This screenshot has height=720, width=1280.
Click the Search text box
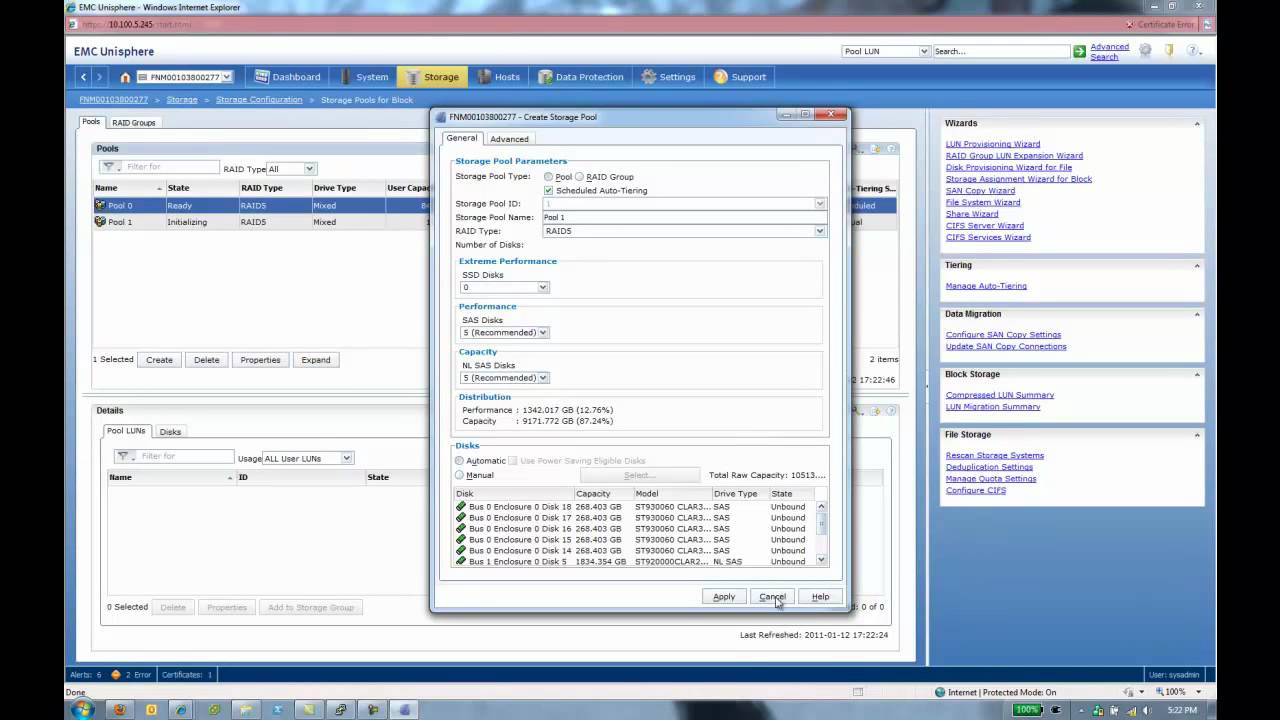point(1001,51)
